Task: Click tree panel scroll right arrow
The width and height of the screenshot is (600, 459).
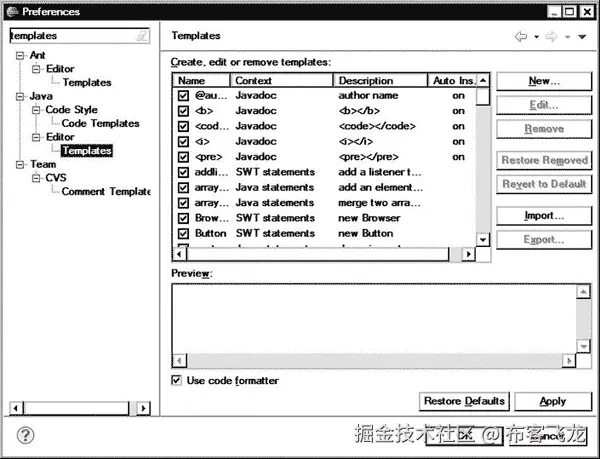Action: (143, 408)
